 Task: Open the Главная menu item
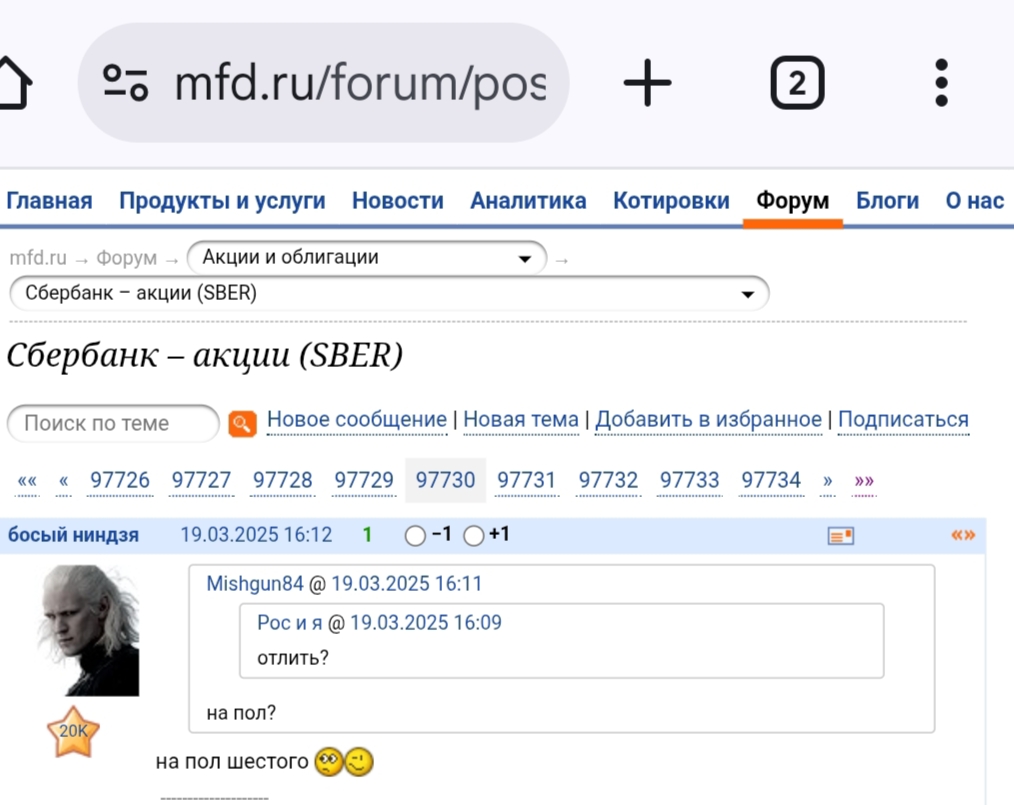49,200
